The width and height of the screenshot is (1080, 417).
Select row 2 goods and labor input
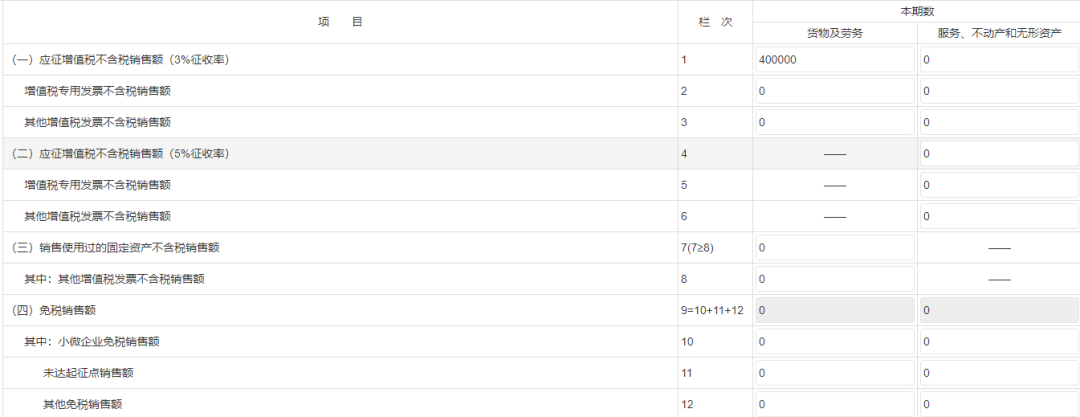tap(834, 91)
